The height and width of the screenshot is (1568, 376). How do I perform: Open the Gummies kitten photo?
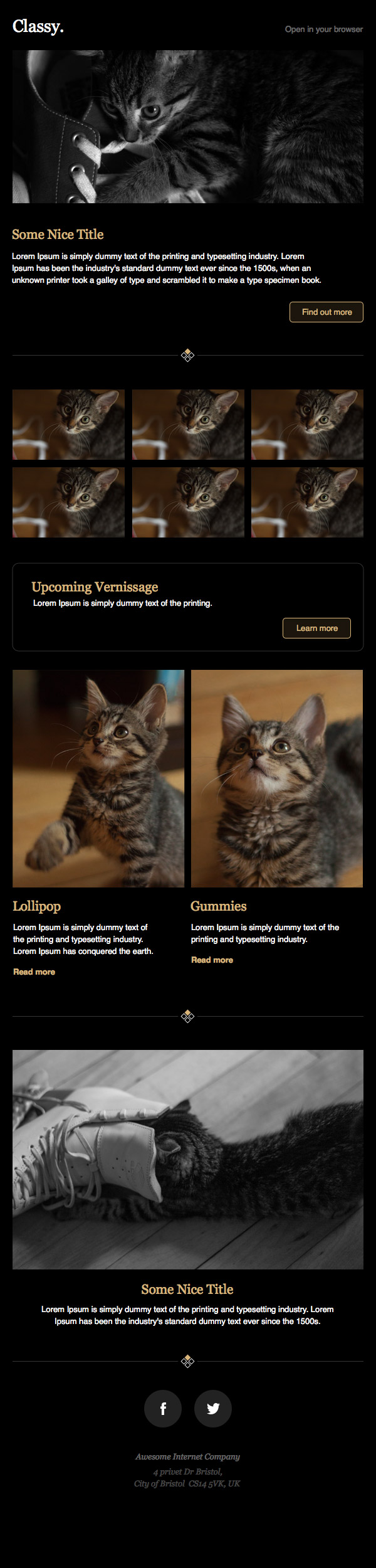tap(277, 778)
